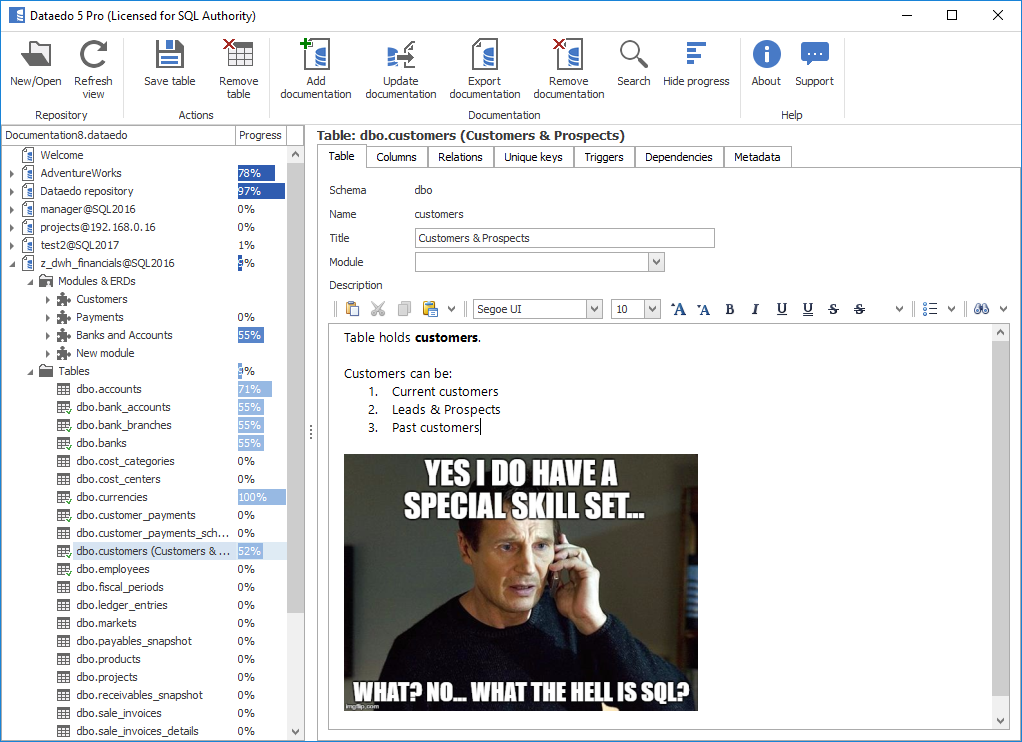Click Remove documentation

tap(569, 70)
